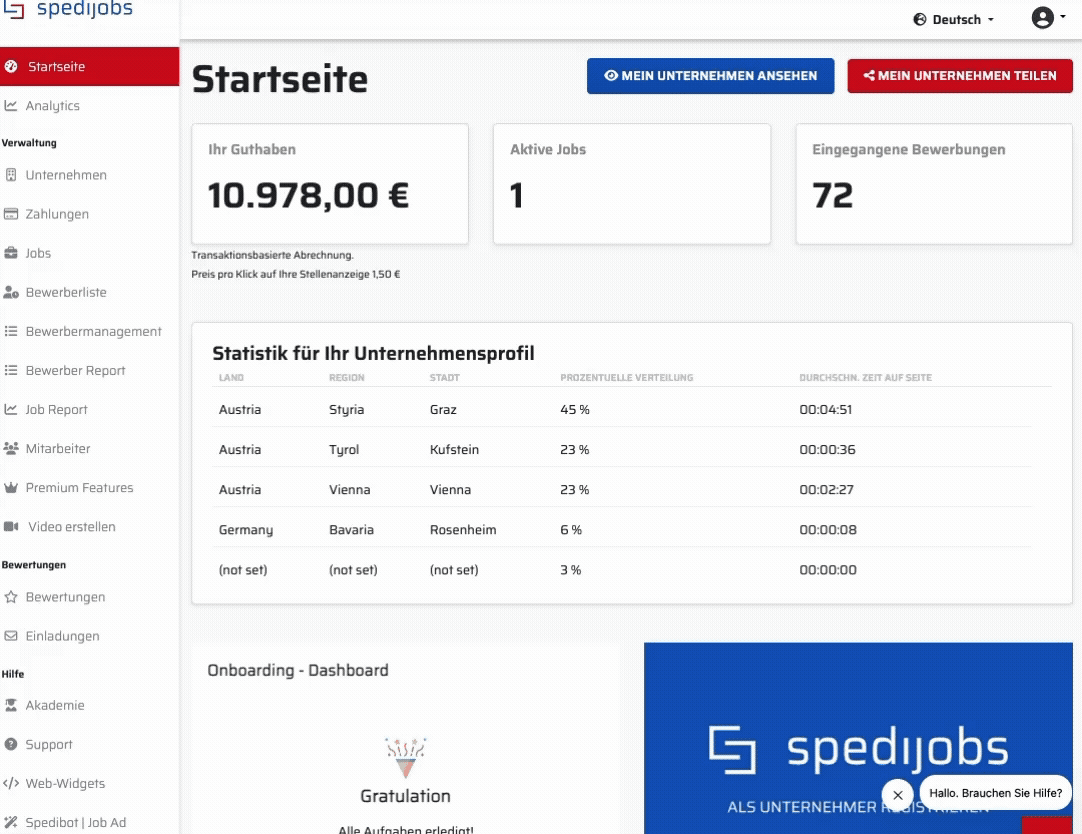Click Mein Unternehmen ansehen button

710,76
